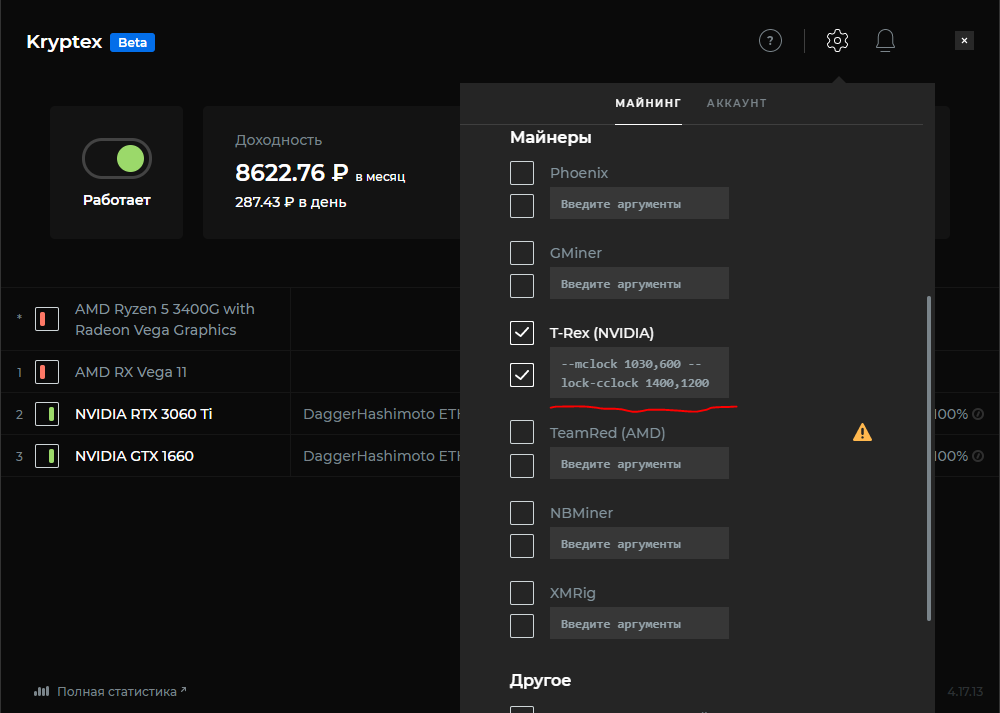Click the NVIDIA GTX 1660 status icon

[46, 456]
